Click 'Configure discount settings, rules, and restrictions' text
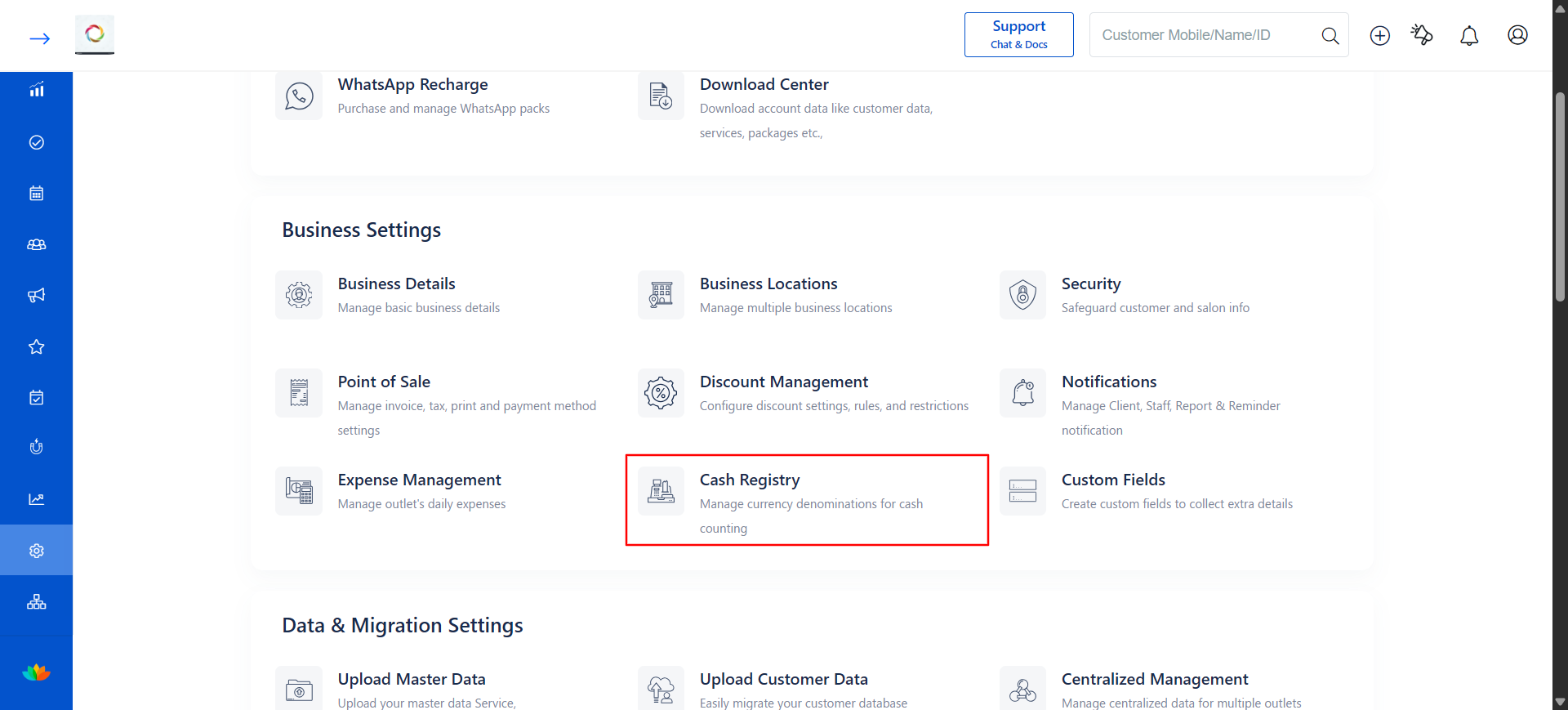1568x710 pixels. point(834,406)
